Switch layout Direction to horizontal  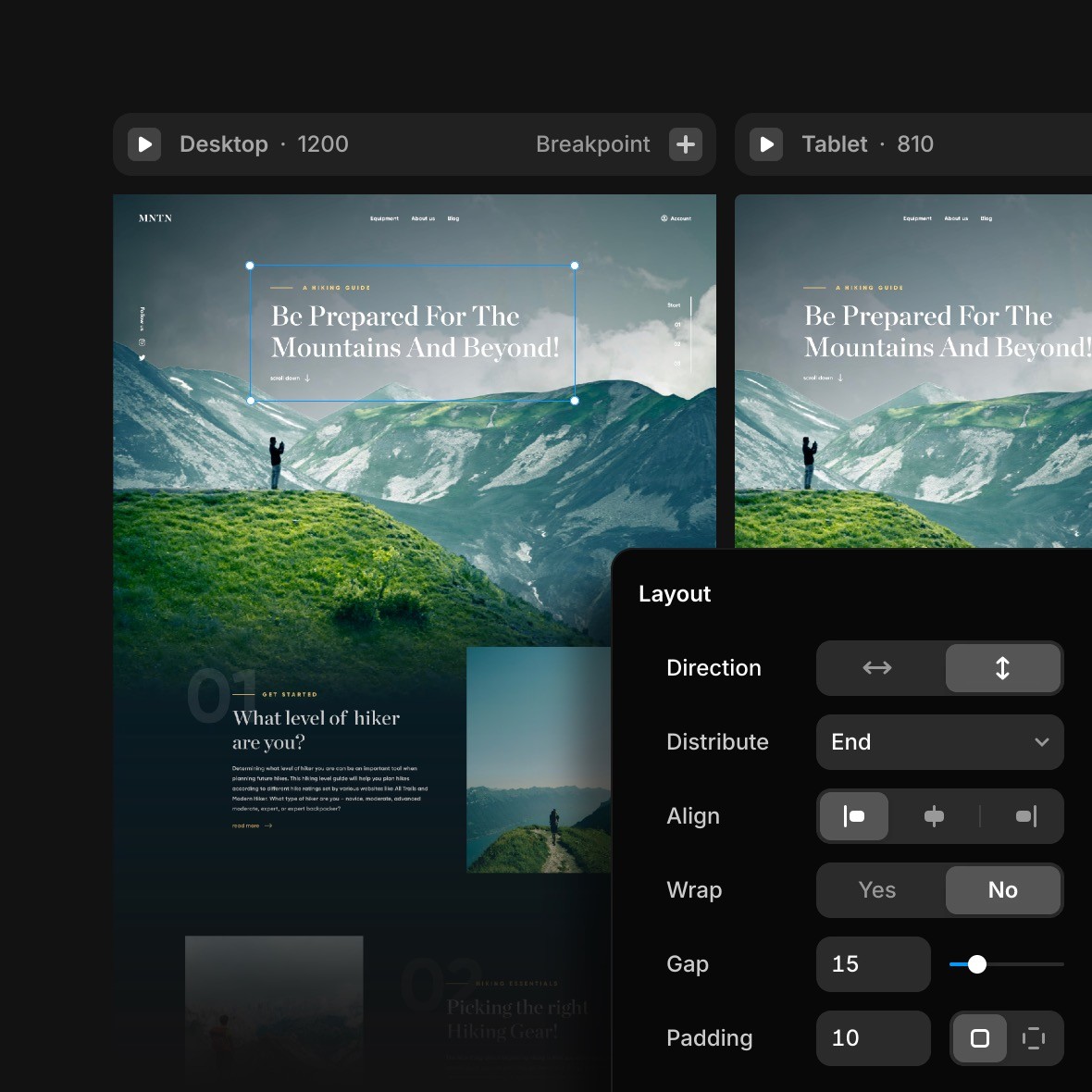coord(876,668)
